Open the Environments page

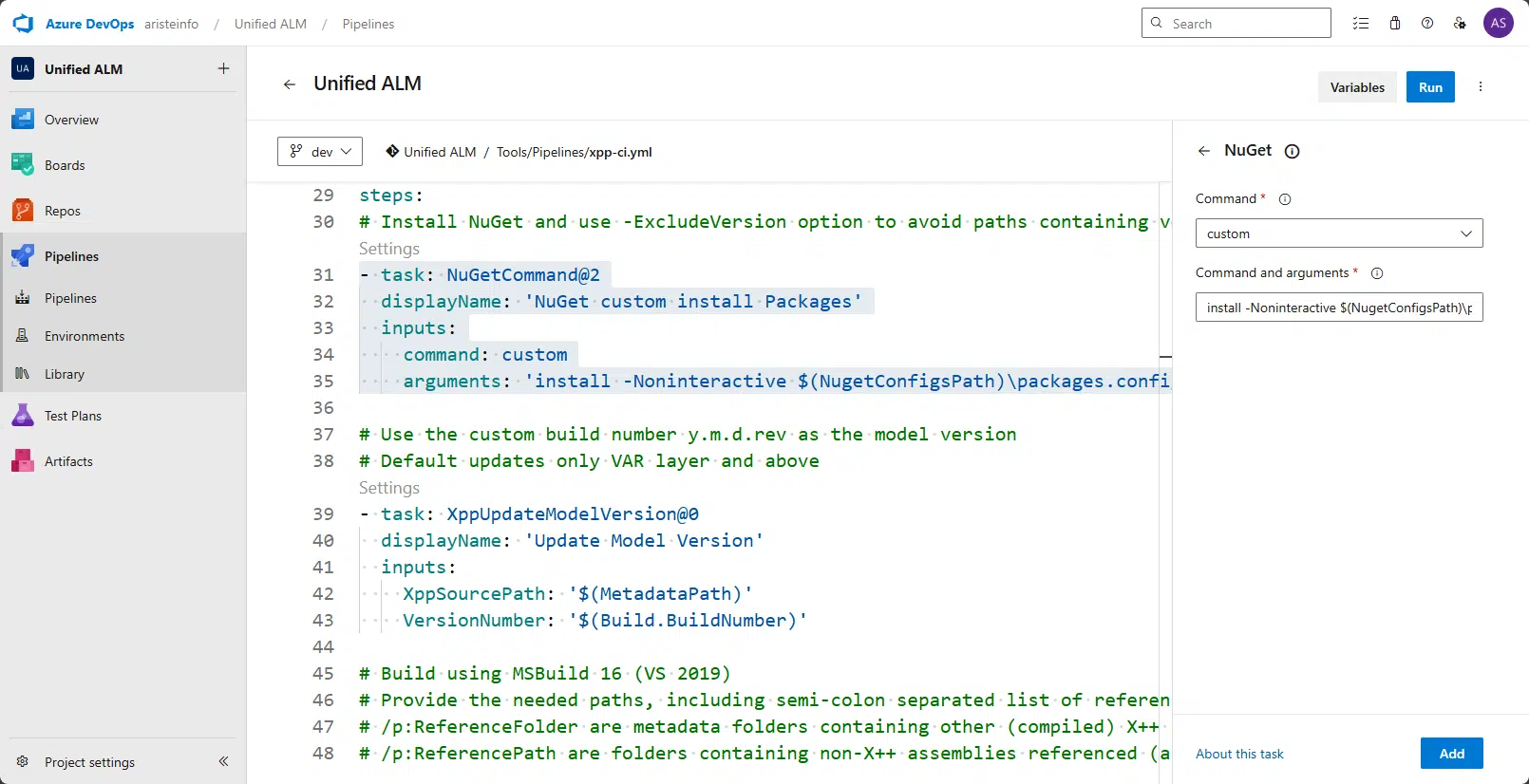click(x=85, y=336)
